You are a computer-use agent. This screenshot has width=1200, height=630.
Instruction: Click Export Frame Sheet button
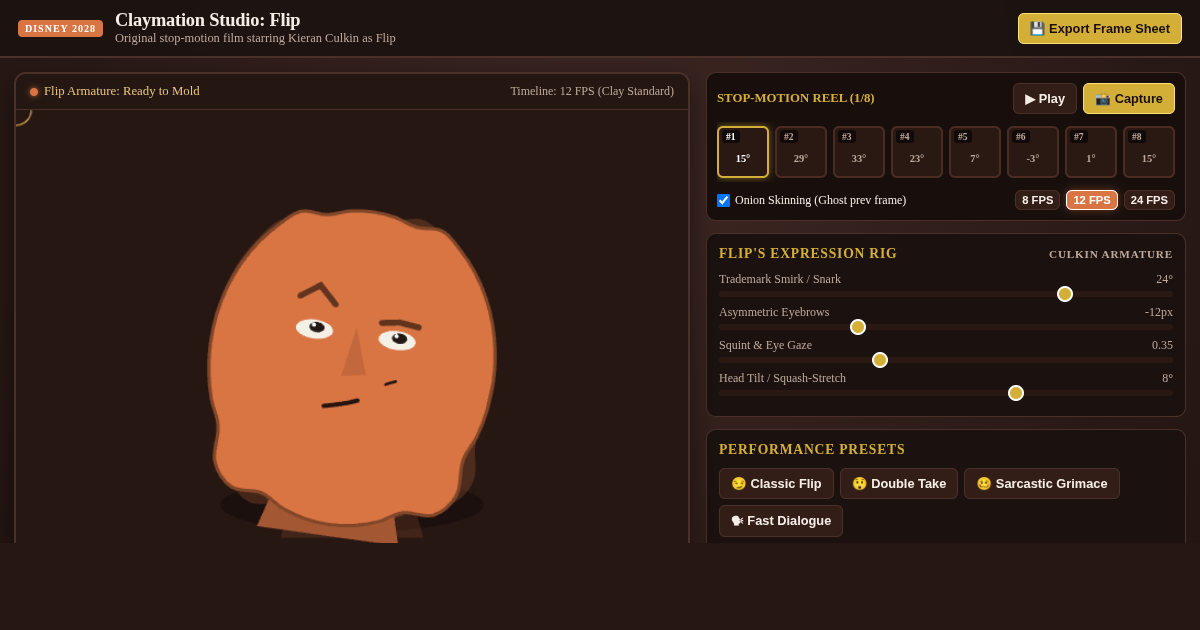pos(1100,28)
